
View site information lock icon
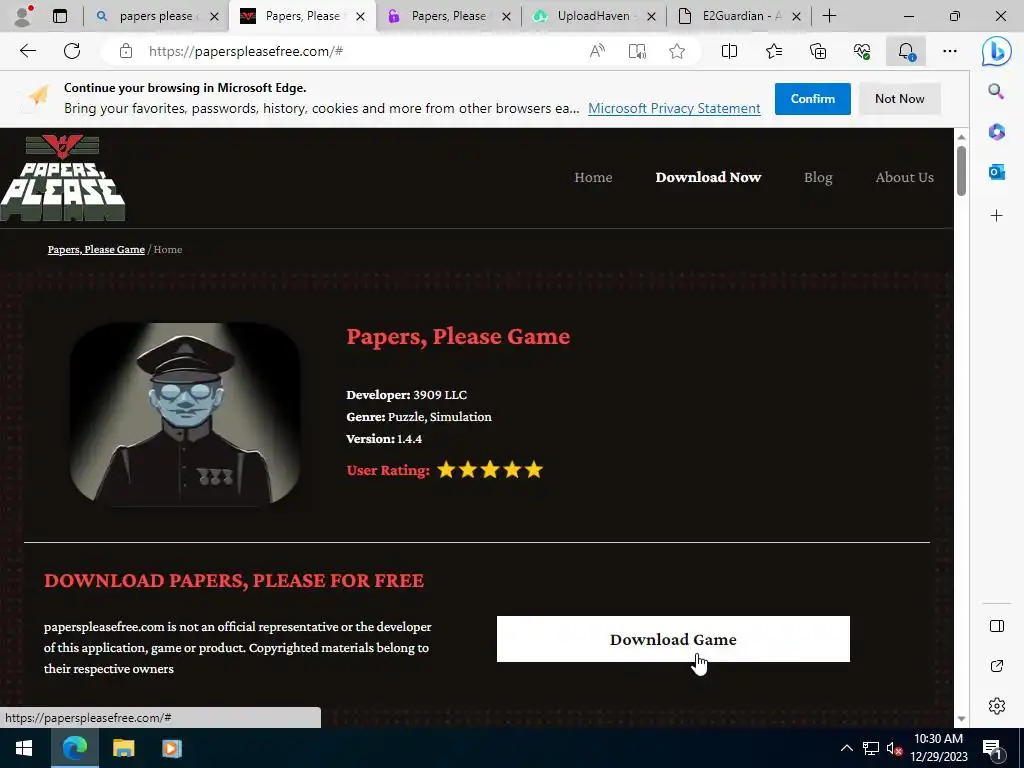(x=126, y=51)
